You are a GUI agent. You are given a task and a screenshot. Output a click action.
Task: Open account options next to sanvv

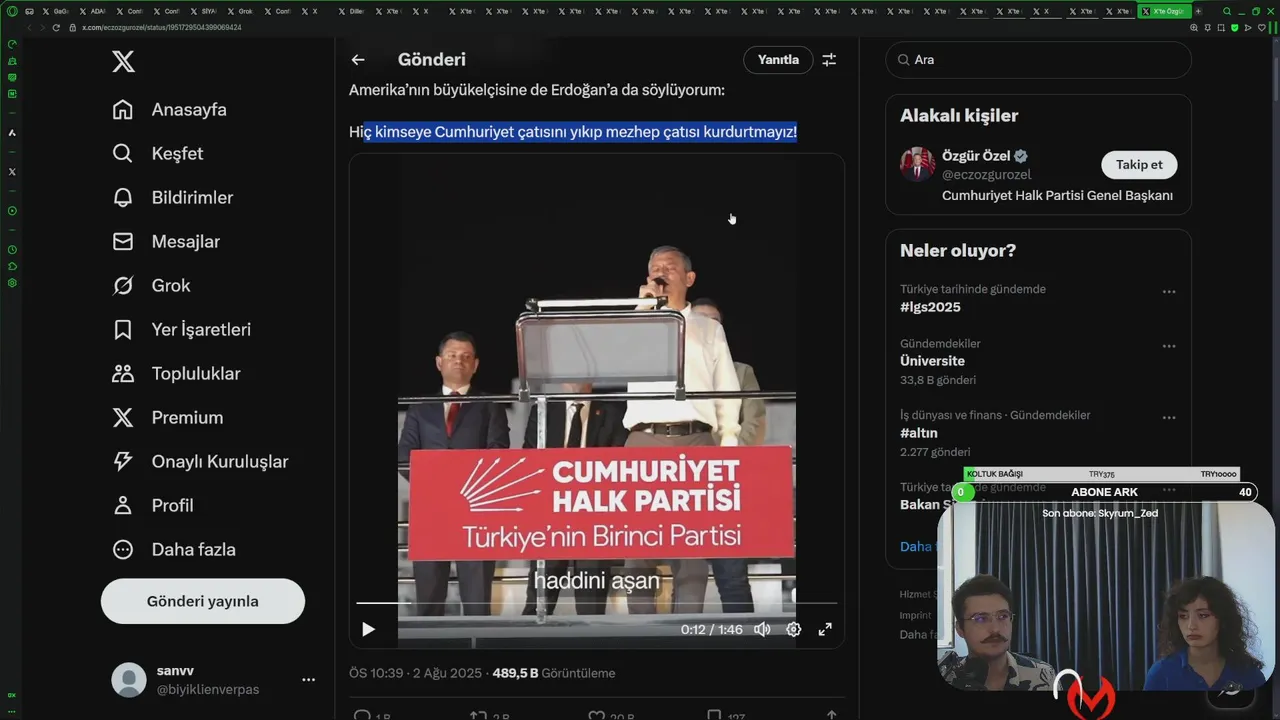(308, 680)
